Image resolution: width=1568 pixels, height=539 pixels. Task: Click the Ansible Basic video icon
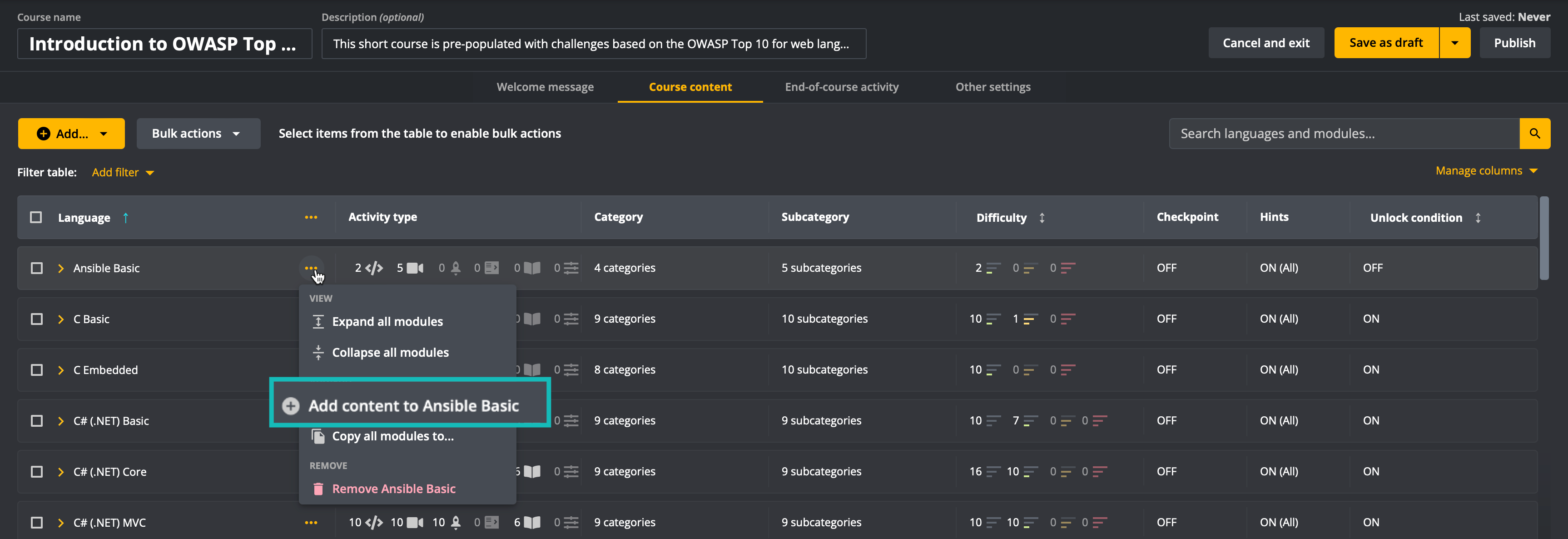tap(415, 268)
